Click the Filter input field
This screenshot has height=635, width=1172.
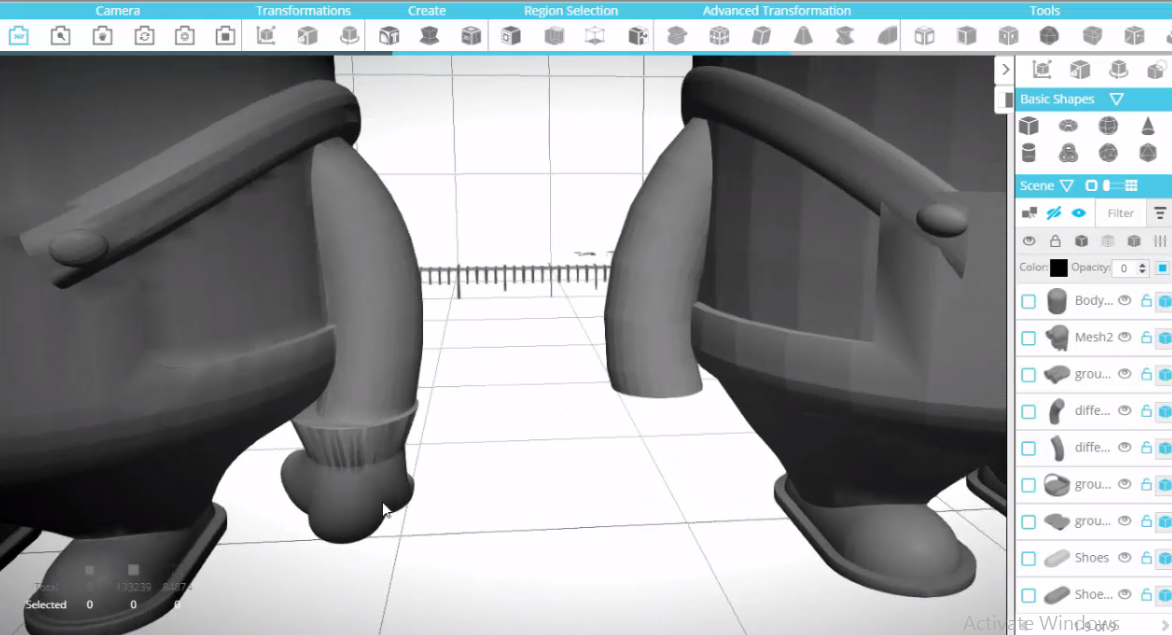[x=1120, y=213]
